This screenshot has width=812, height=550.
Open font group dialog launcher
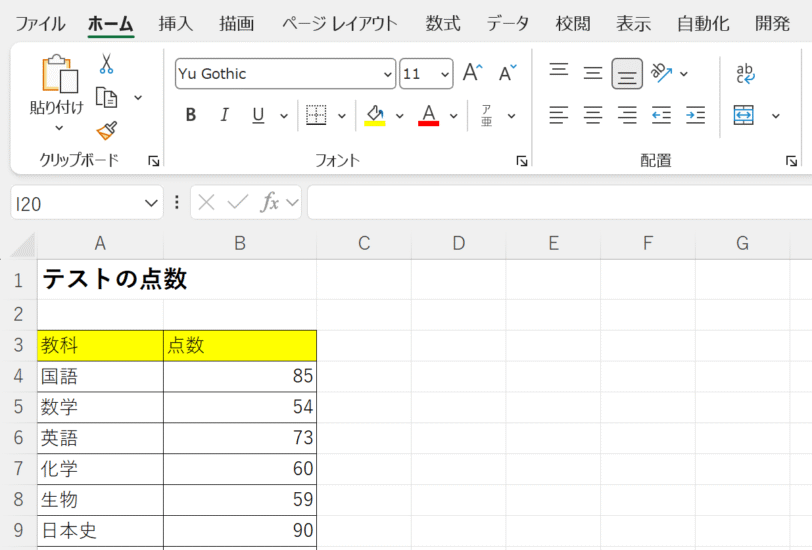click(x=522, y=161)
